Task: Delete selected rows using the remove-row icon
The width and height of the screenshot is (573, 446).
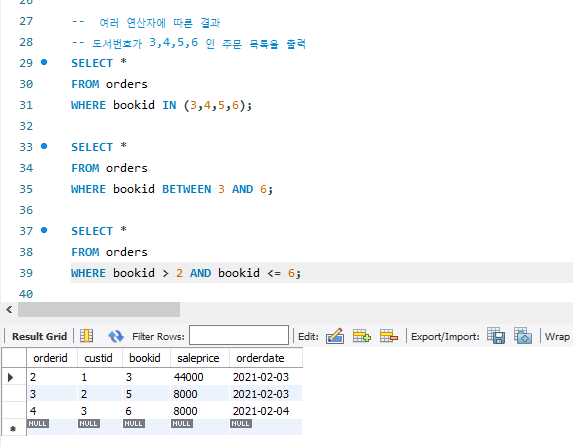Action: 388,336
